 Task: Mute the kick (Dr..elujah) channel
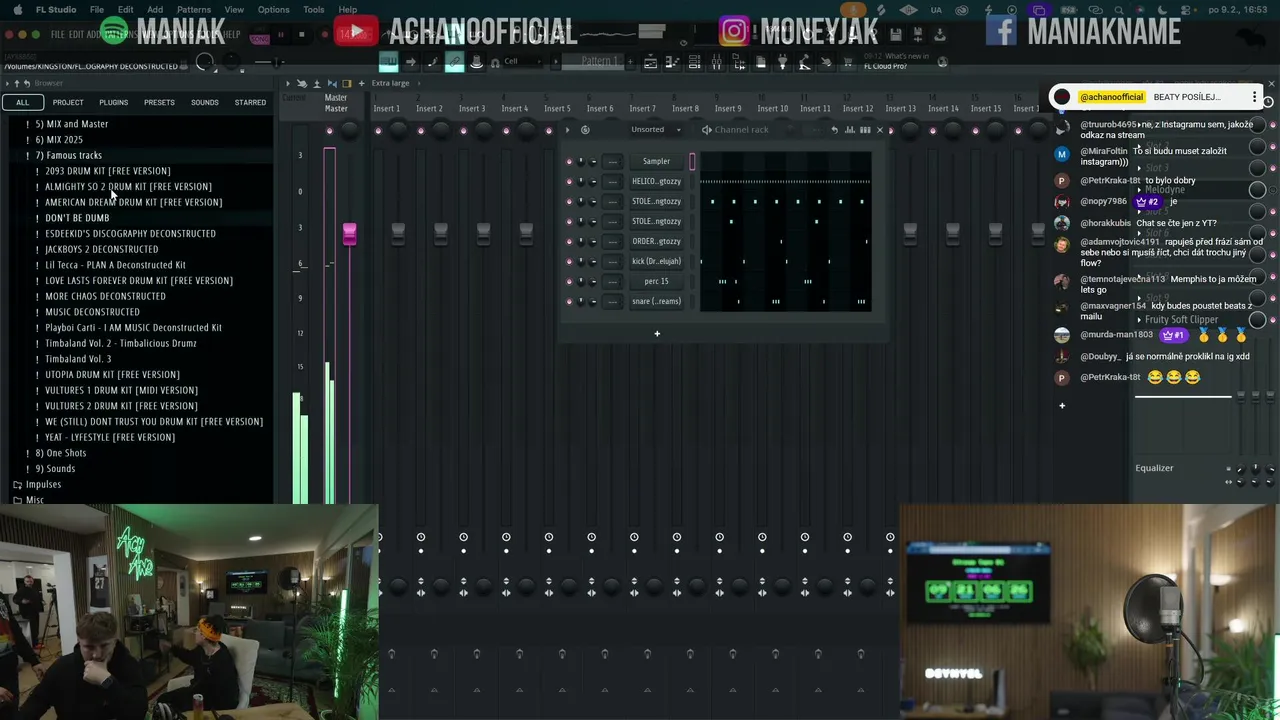pyautogui.click(x=569, y=261)
